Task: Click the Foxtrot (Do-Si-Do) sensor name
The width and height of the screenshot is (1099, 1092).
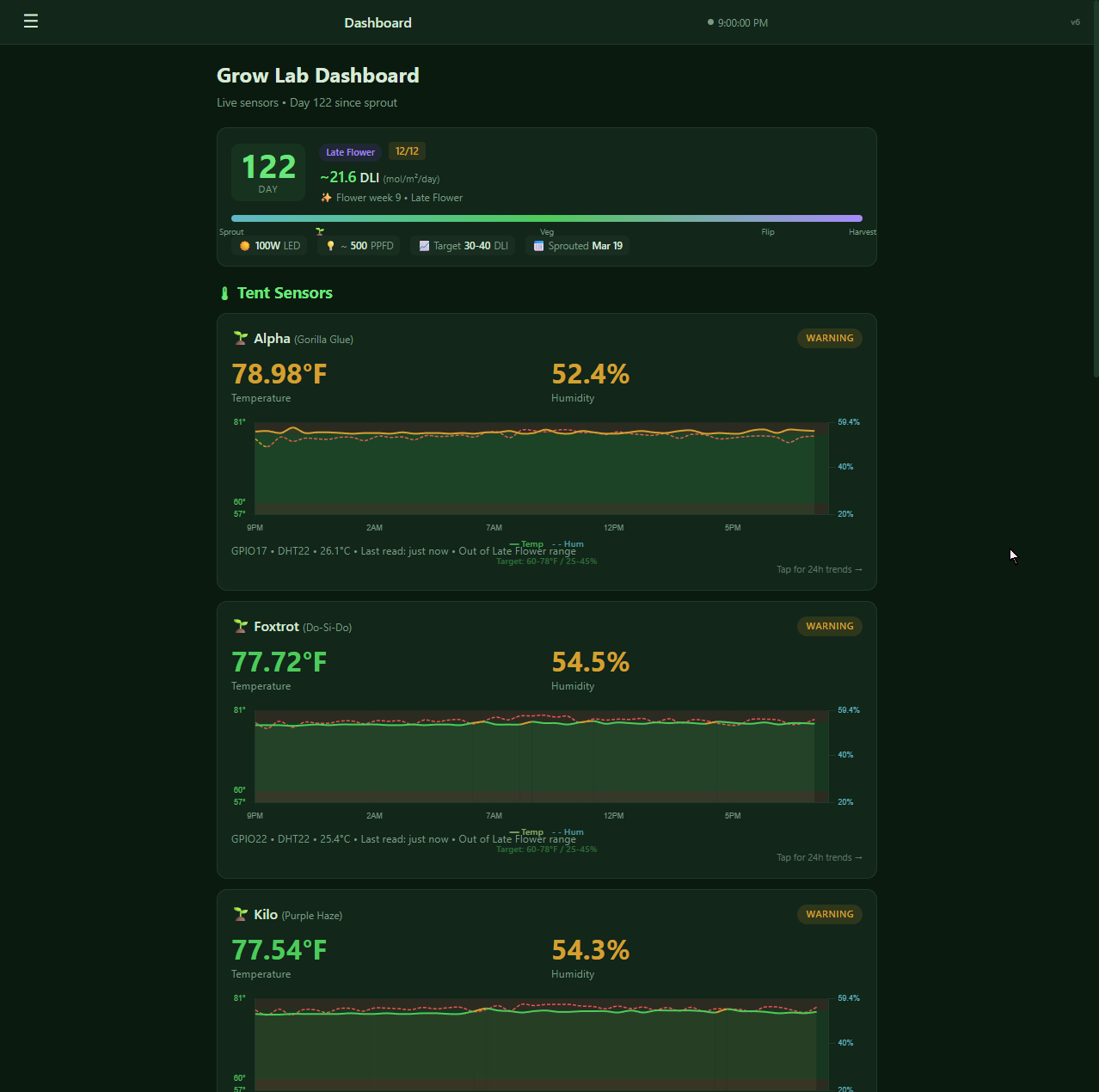Action: (x=303, y=627)
